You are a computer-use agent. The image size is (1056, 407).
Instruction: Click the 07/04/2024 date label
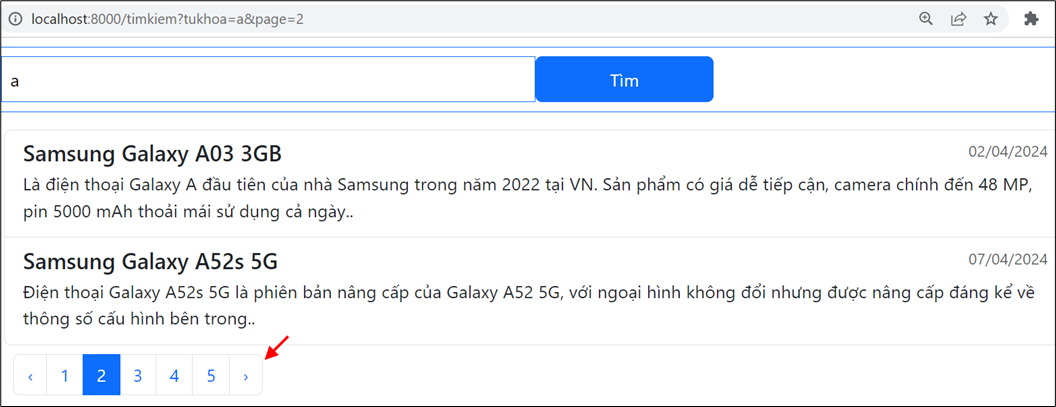tap(1008, 258)
